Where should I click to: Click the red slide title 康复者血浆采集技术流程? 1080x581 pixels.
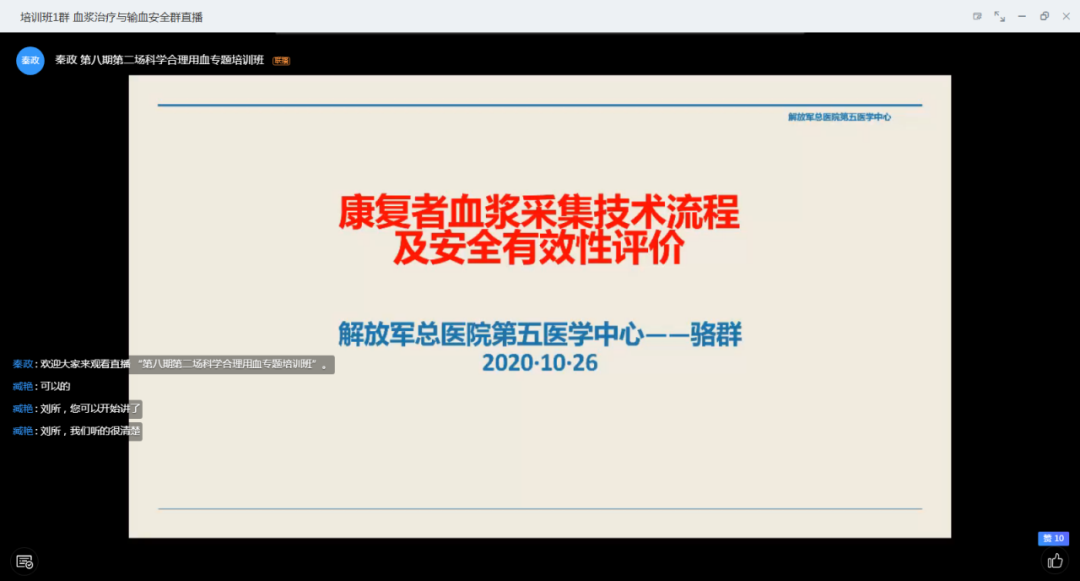click(x=539, y=213)
